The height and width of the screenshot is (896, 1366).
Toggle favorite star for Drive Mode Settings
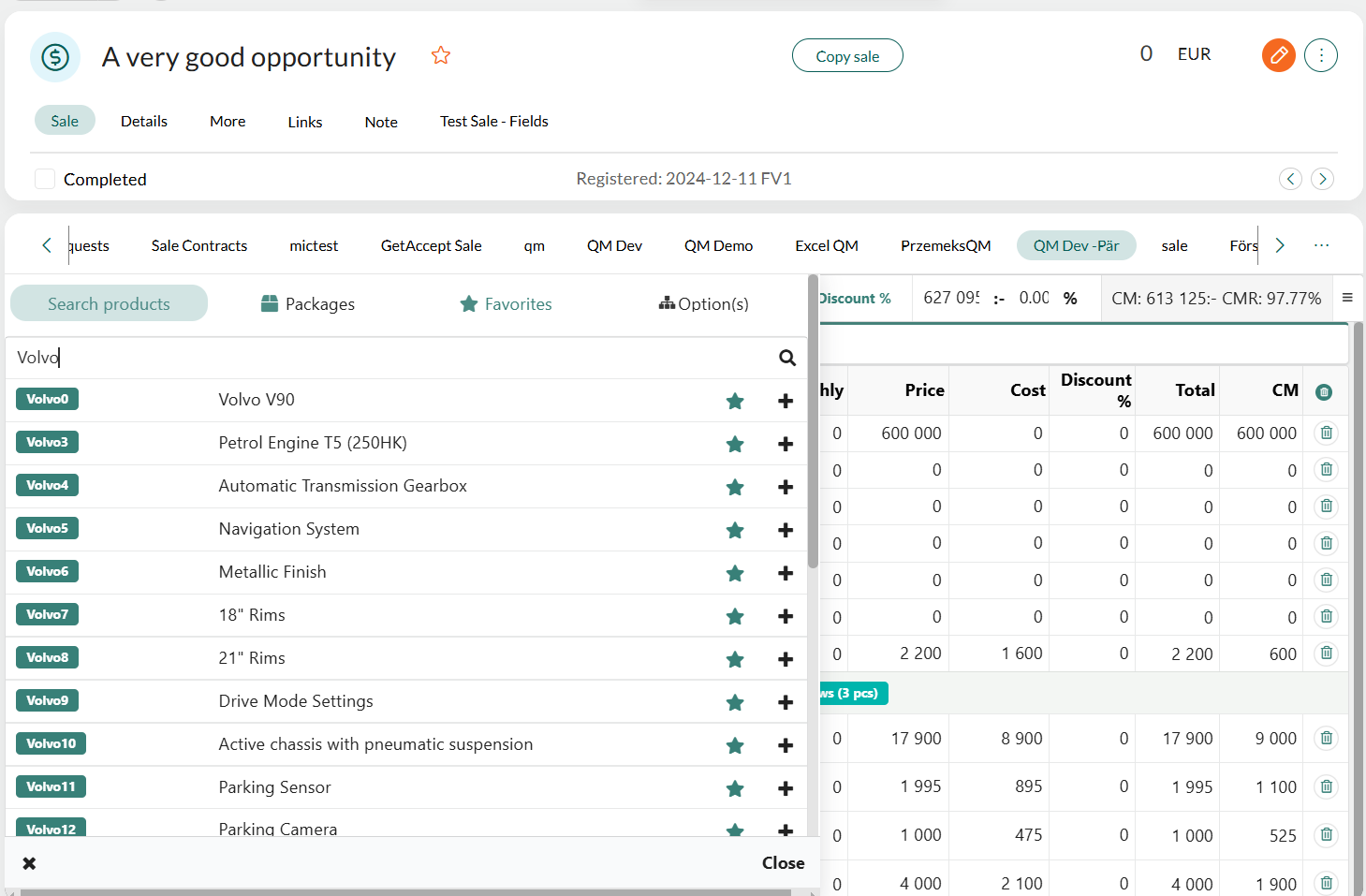(x=735, y=702)
